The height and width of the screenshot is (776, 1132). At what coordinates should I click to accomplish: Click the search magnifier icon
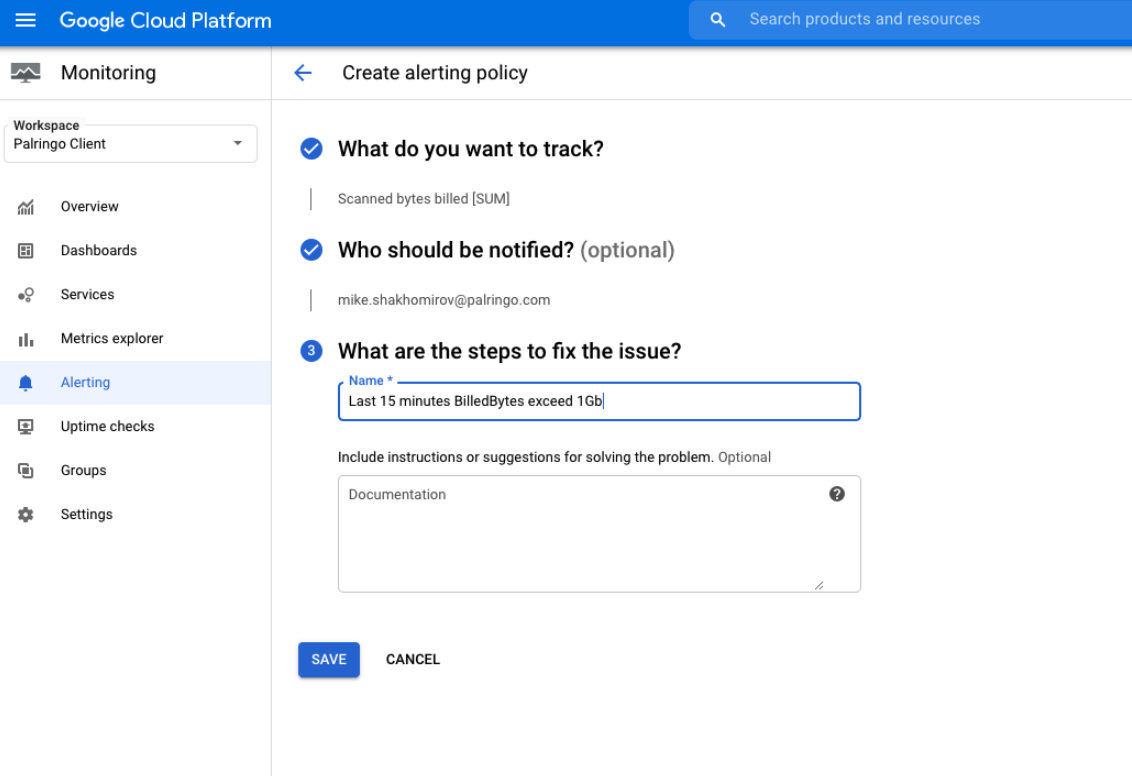tap(717, 20)
